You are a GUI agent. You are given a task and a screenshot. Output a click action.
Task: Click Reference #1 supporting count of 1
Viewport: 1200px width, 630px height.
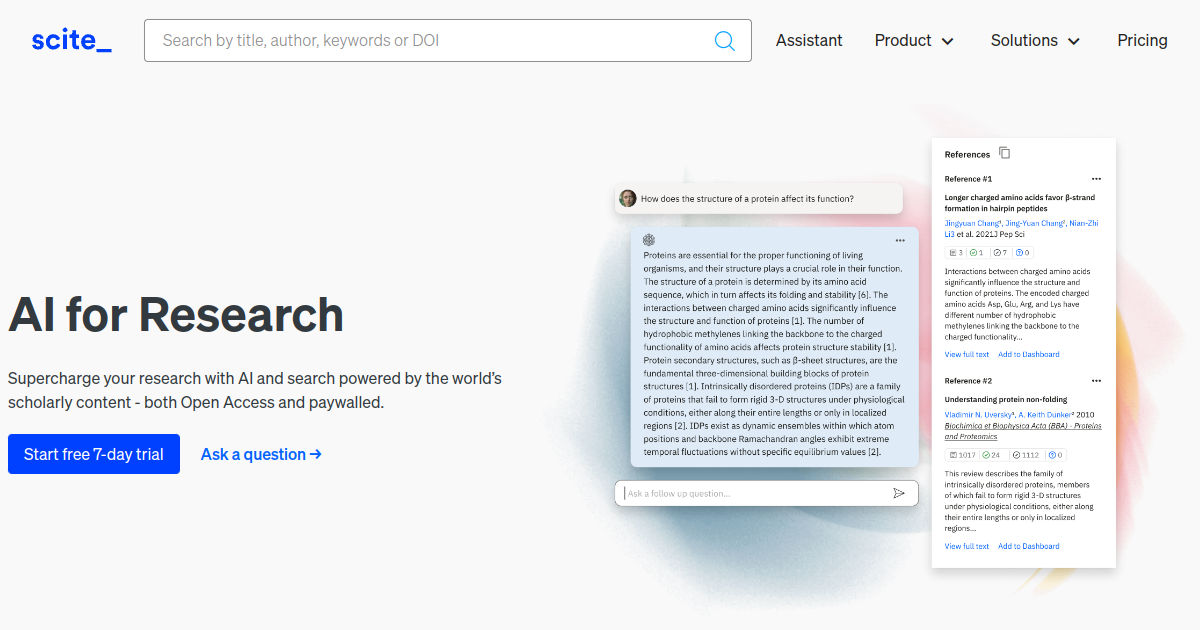click(x=977, y=253)
